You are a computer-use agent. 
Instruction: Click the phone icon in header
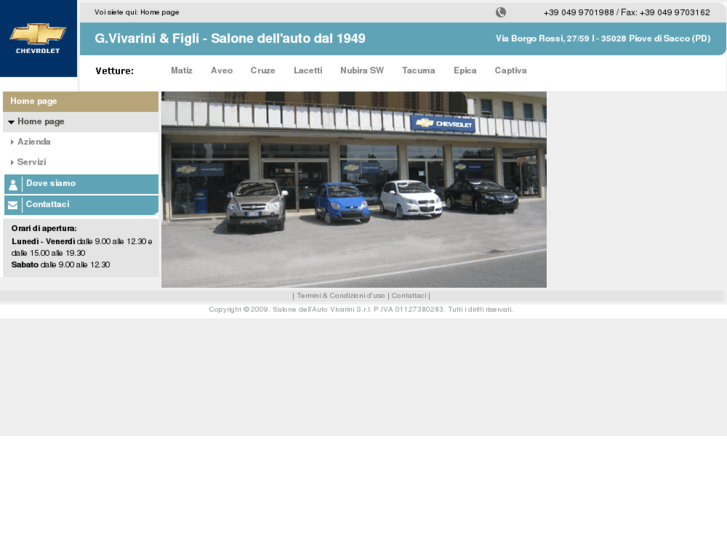click(x=501, y=13)
